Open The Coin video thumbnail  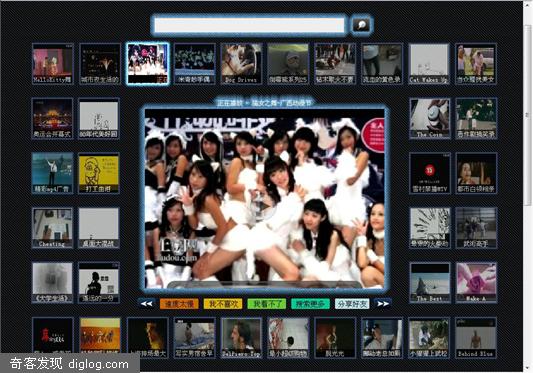430,119
